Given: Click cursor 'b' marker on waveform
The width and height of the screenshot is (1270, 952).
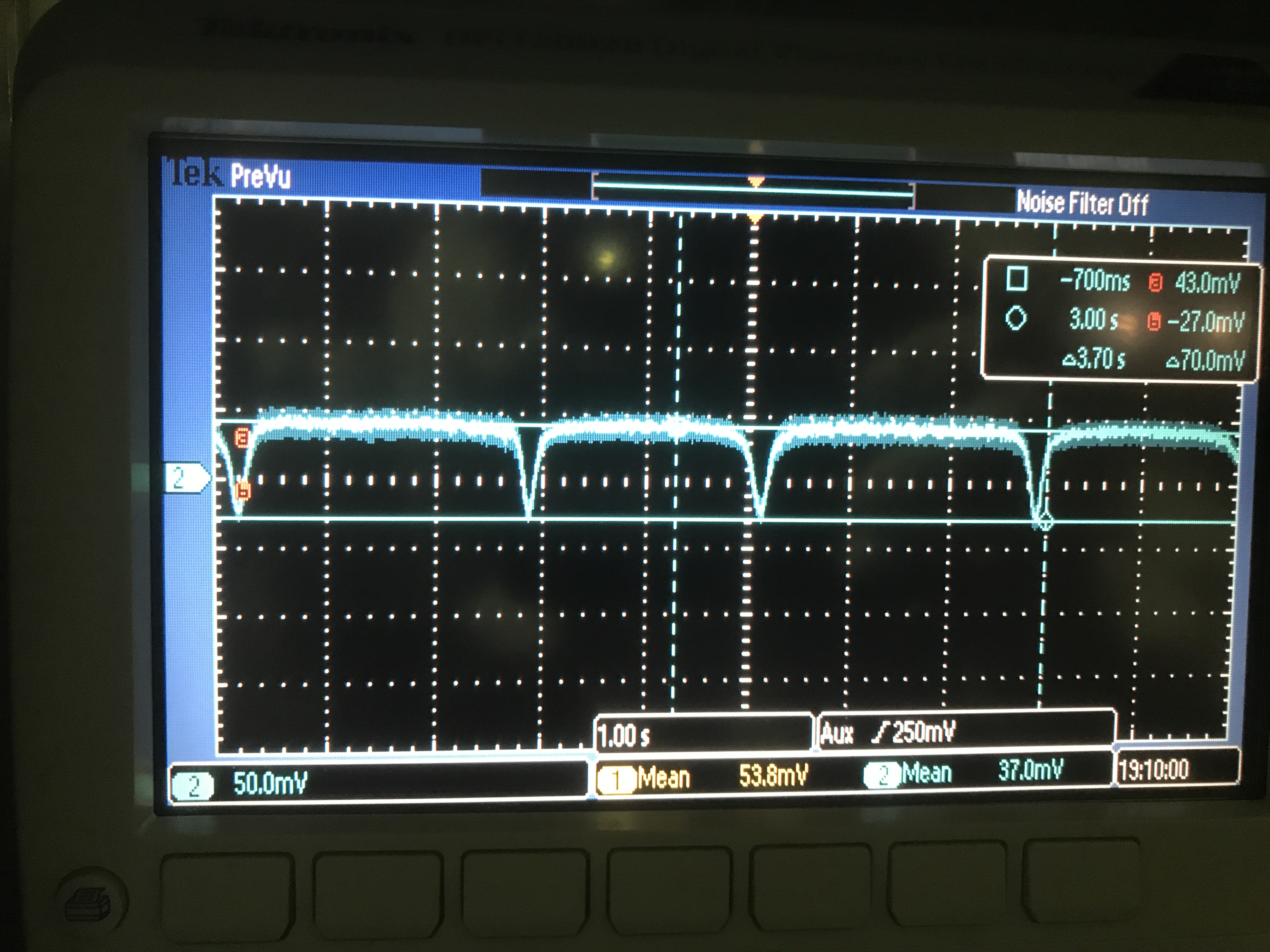Looking at the screenshot, I should point(243,491).
